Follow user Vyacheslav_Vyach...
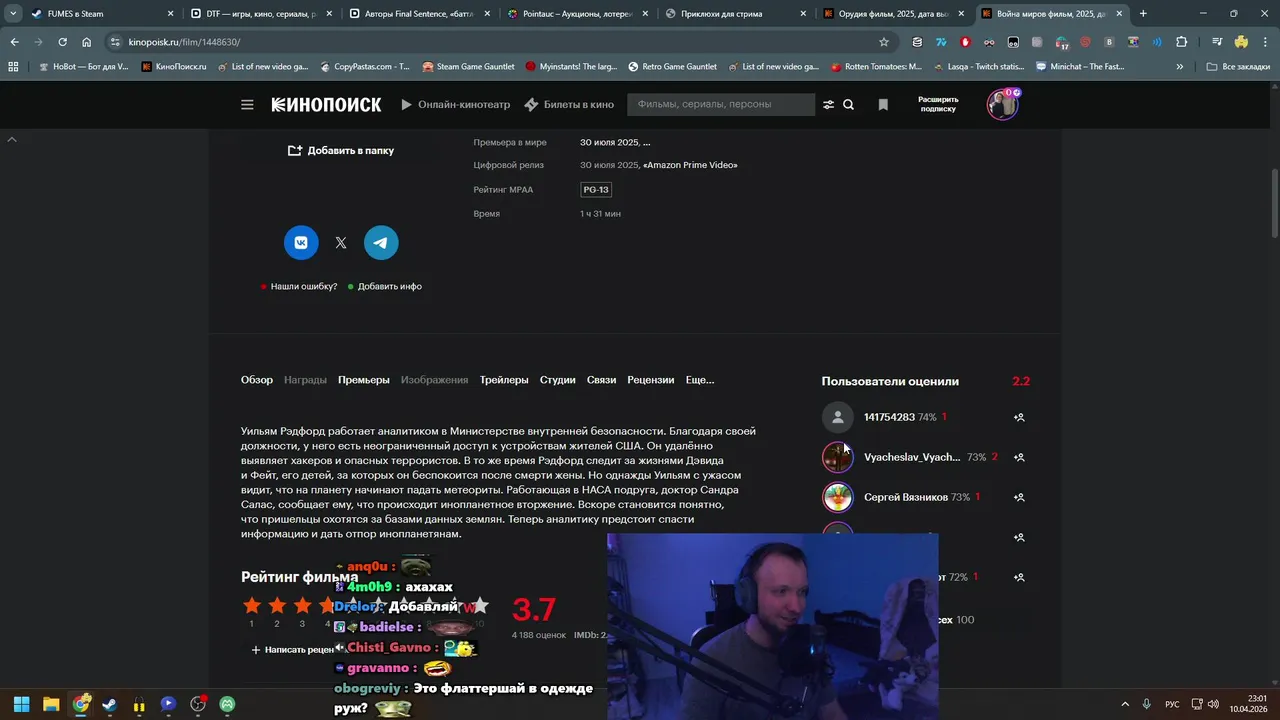 (1019, 457)
